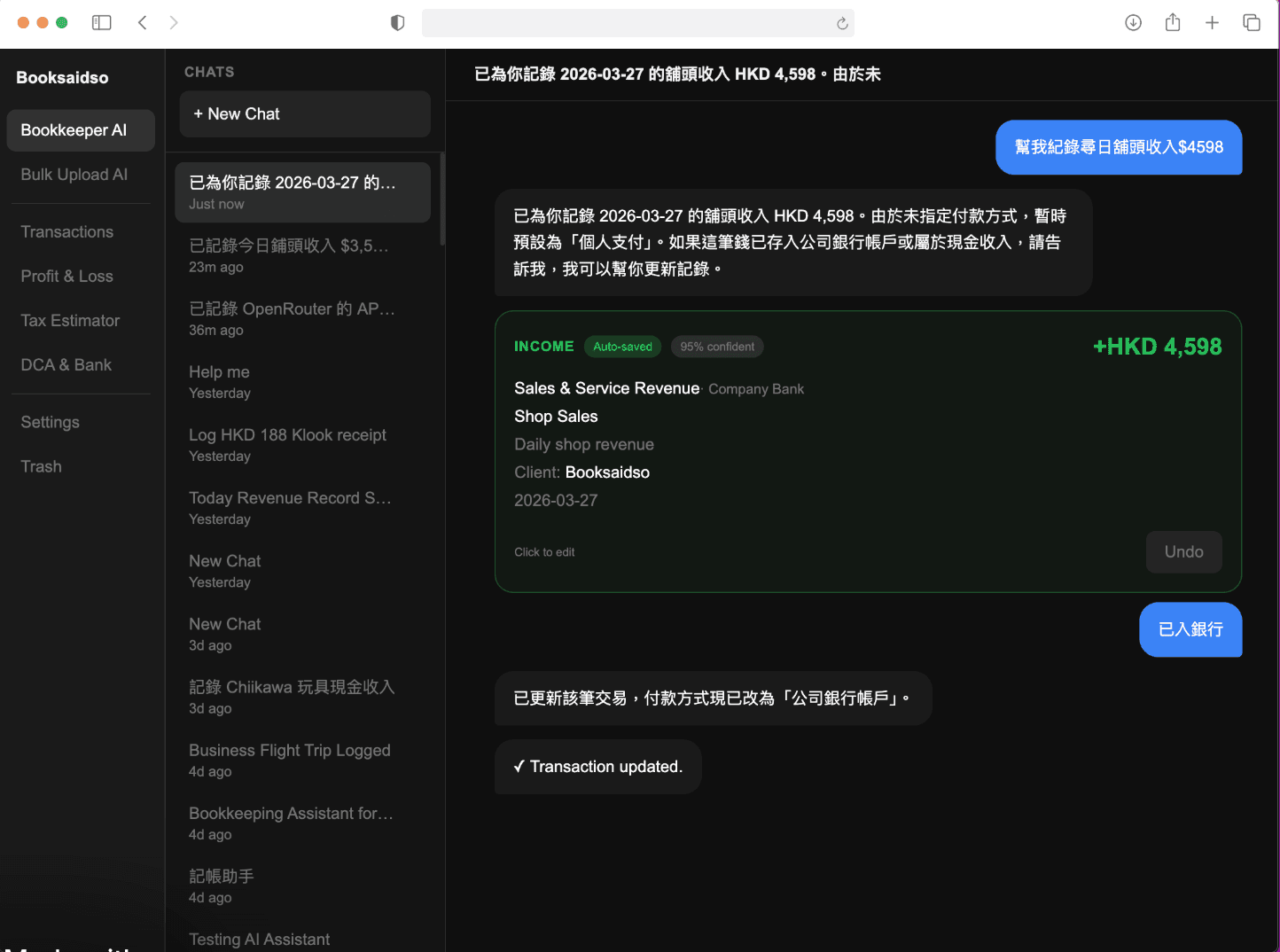
Task: Open Booksaidso Settings
Action: [x=50, y=422]
